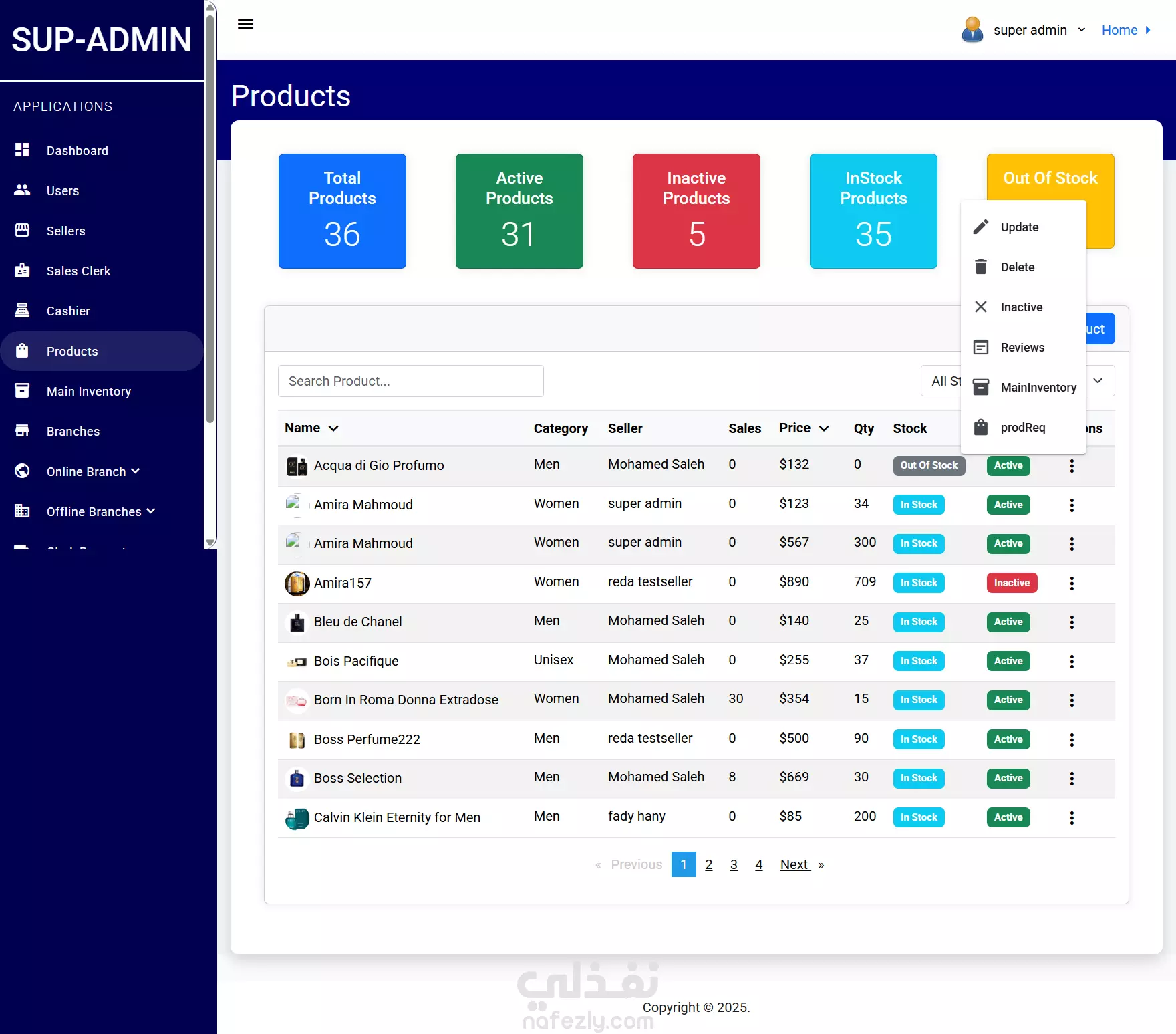The width and height of the screenshot is (1176, 1034).
Task: Click the Online Branch globe icon
Action: (22, 471)
